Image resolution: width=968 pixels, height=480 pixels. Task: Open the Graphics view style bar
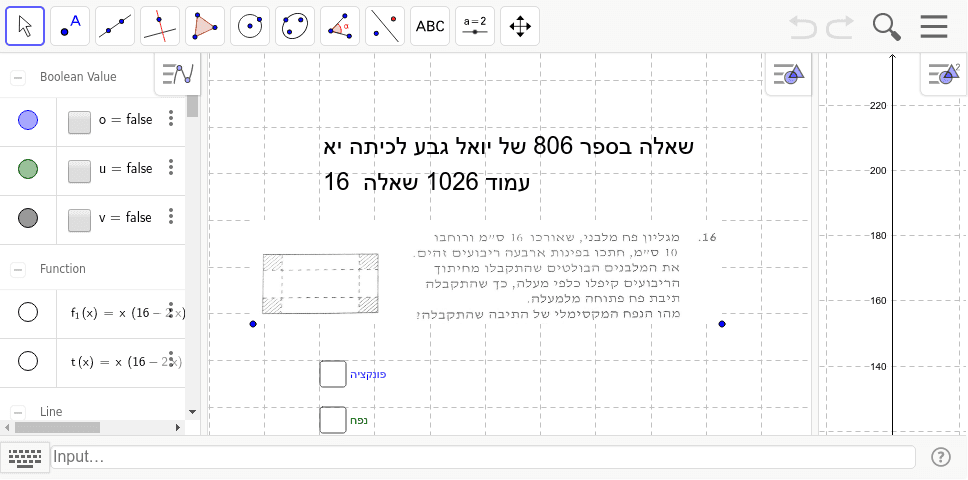[788, 74]
